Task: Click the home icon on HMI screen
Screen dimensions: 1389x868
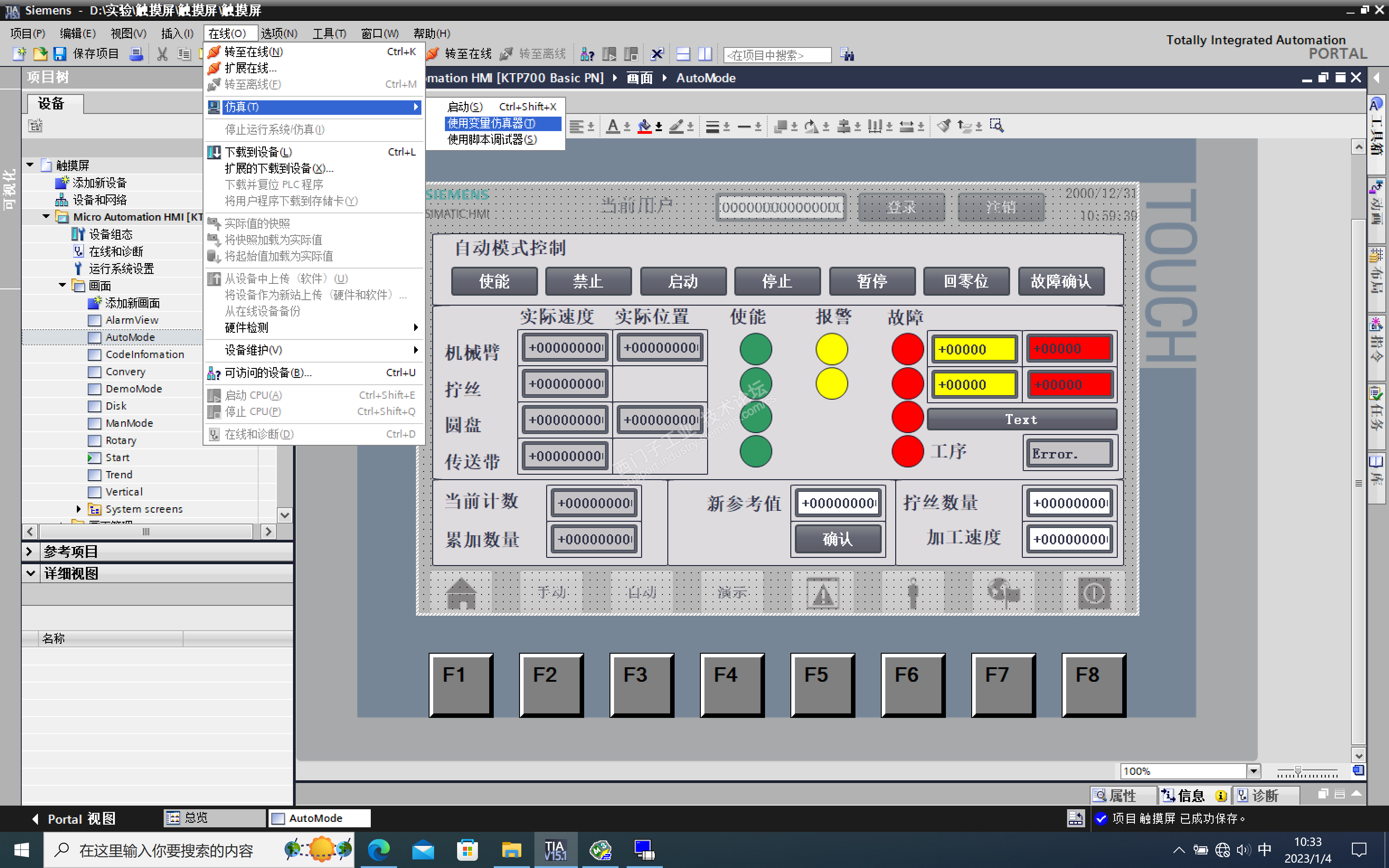Action: pyautogui.click(x=461, y=593)
